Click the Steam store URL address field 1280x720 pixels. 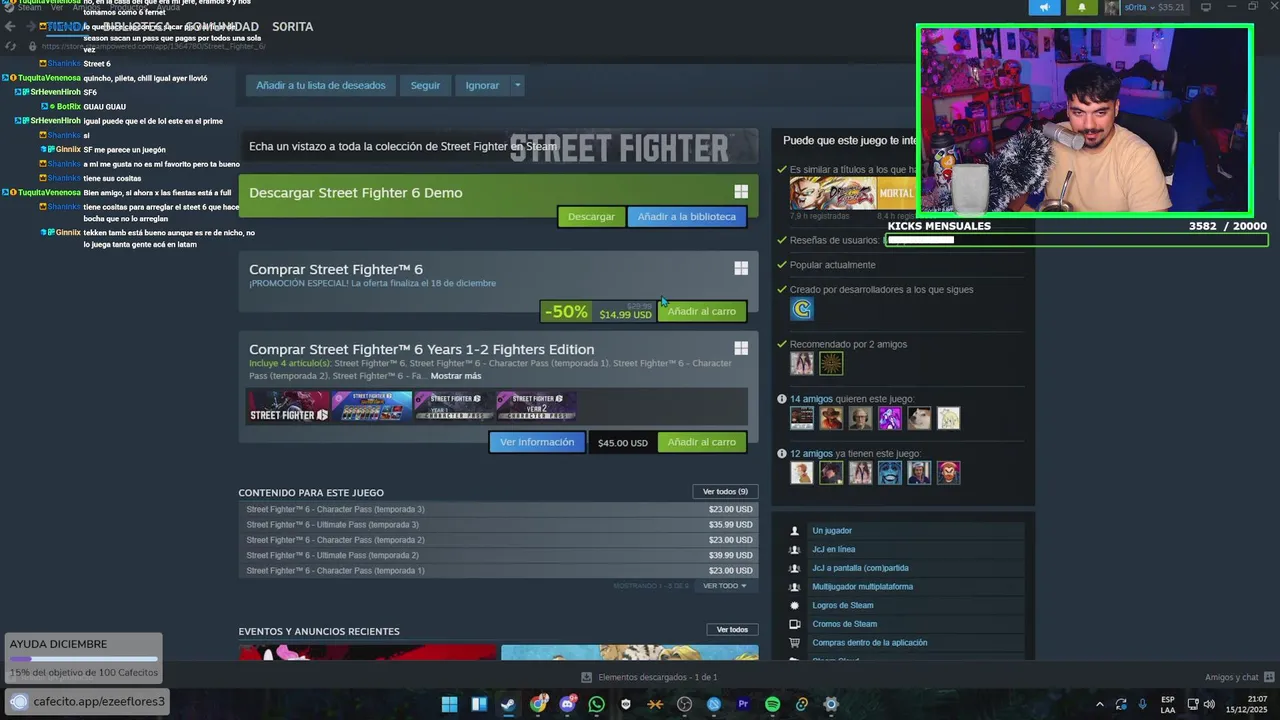pos(153,46)
